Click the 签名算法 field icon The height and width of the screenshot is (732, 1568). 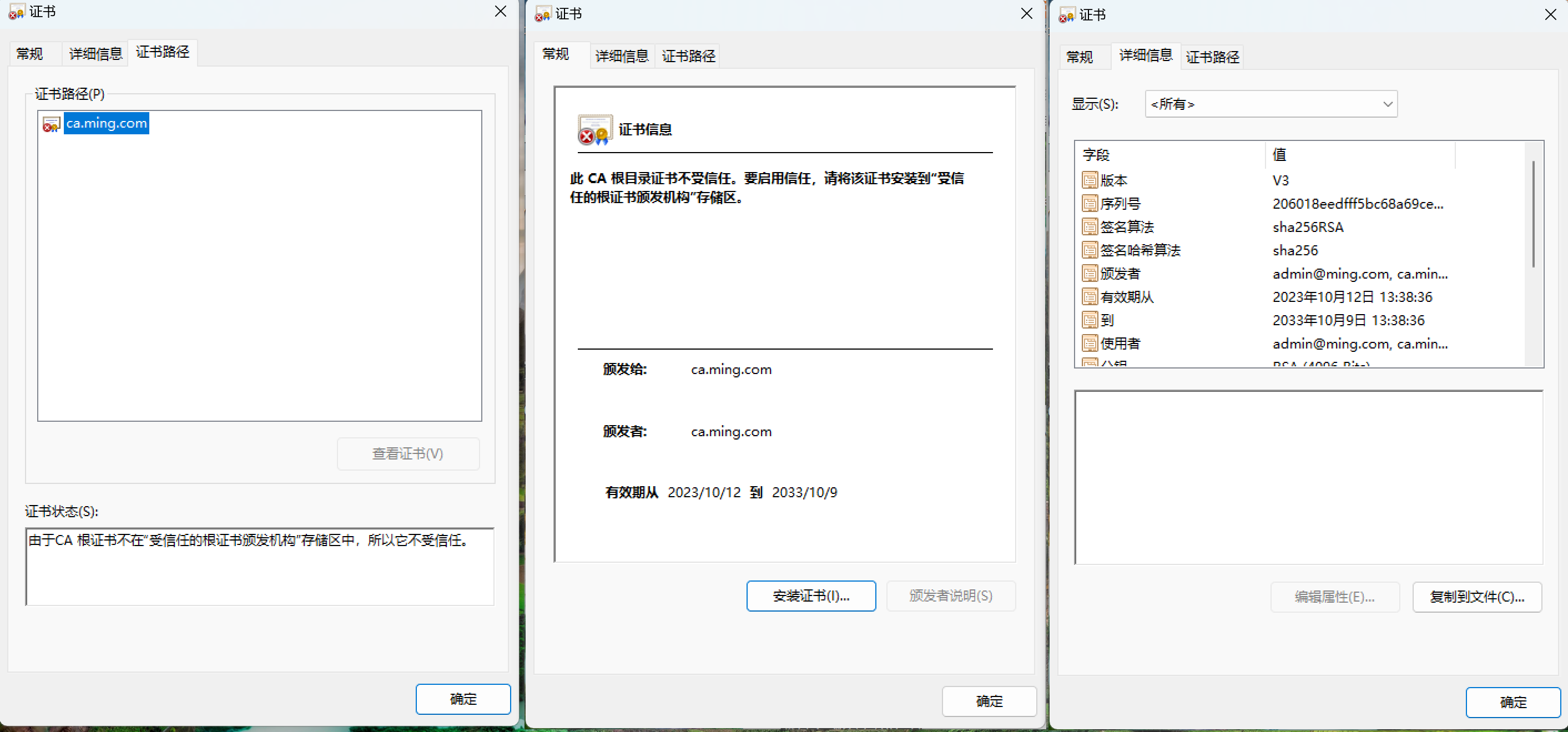point(1090,226)
